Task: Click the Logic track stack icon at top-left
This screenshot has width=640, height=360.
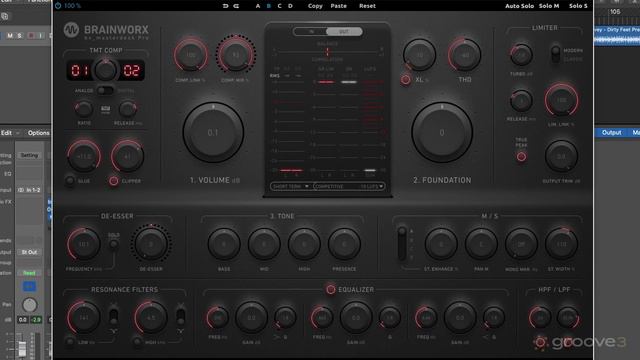Action: pyautogui.click(x=4, y=16)
